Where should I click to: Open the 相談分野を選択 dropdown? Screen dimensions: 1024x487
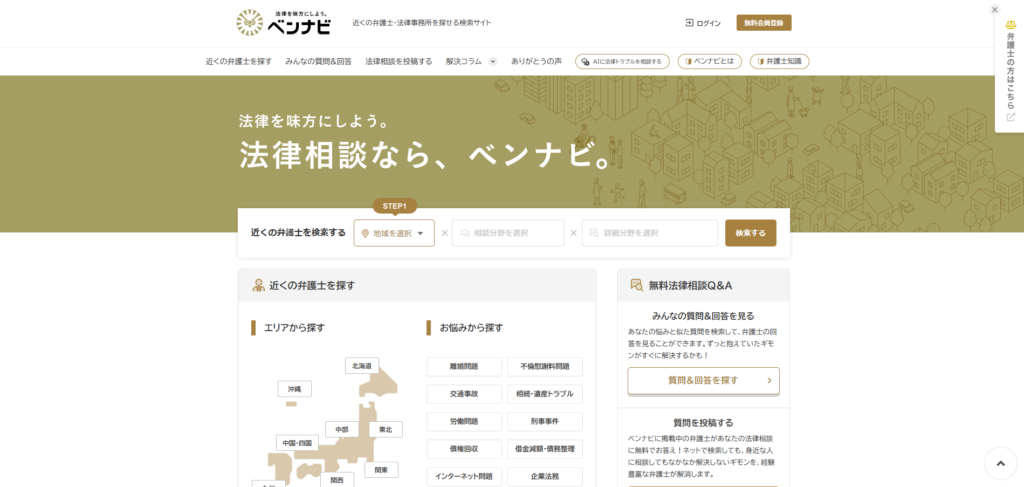tap(507, 233)
